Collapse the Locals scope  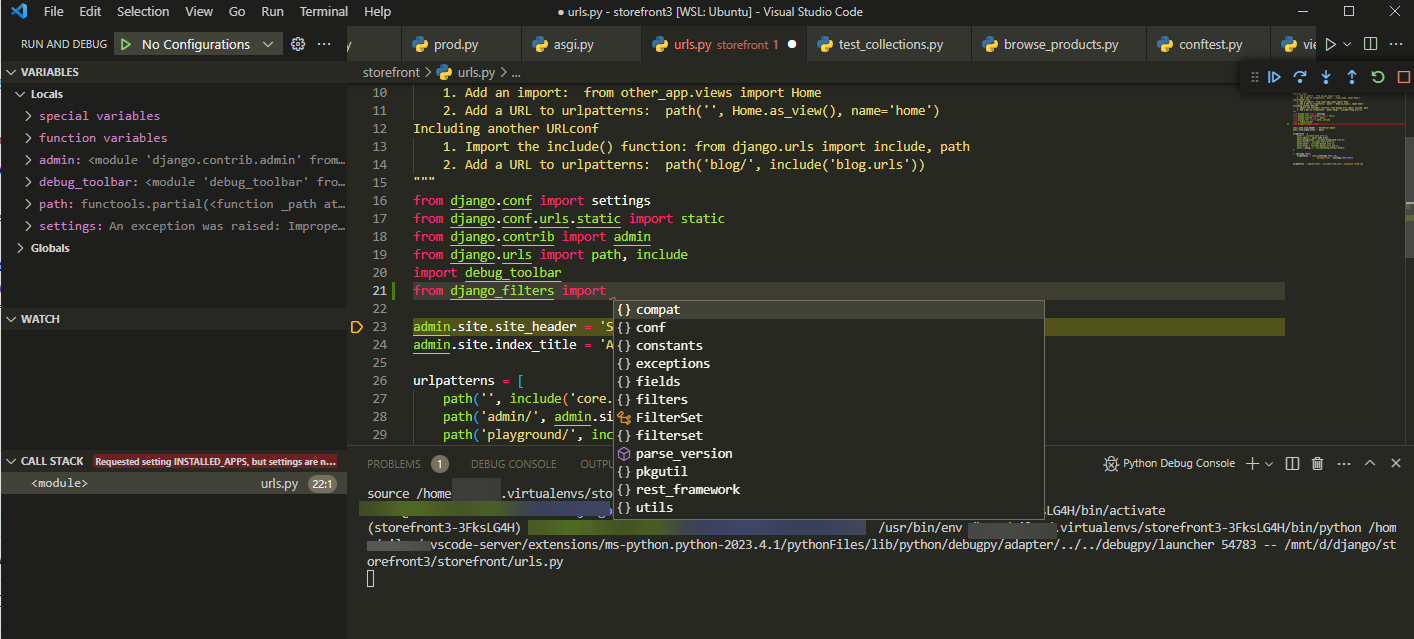click(21, 94)
